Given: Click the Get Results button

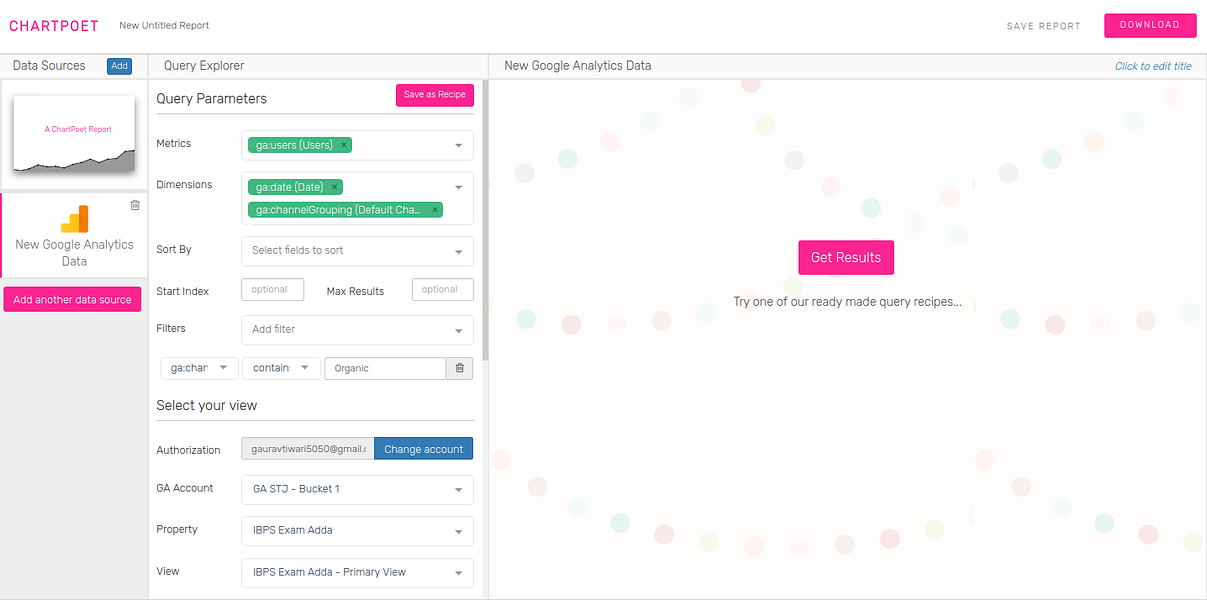Looking at the screenshot, I should (x=846, y=257).
